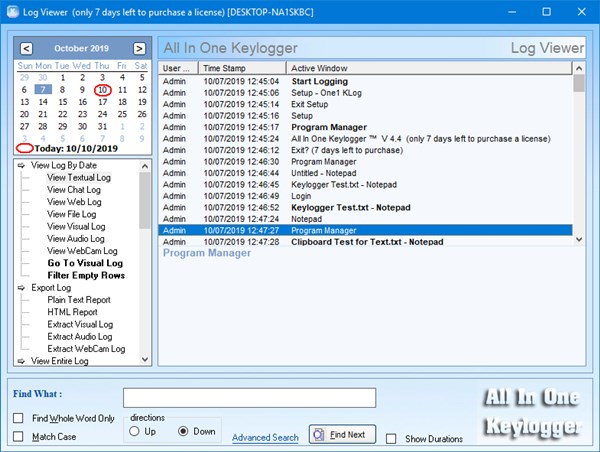Viewport: 600px width, 452px height.
Task: Tick the Show Durations checkbox
Action: coord(391,439)
